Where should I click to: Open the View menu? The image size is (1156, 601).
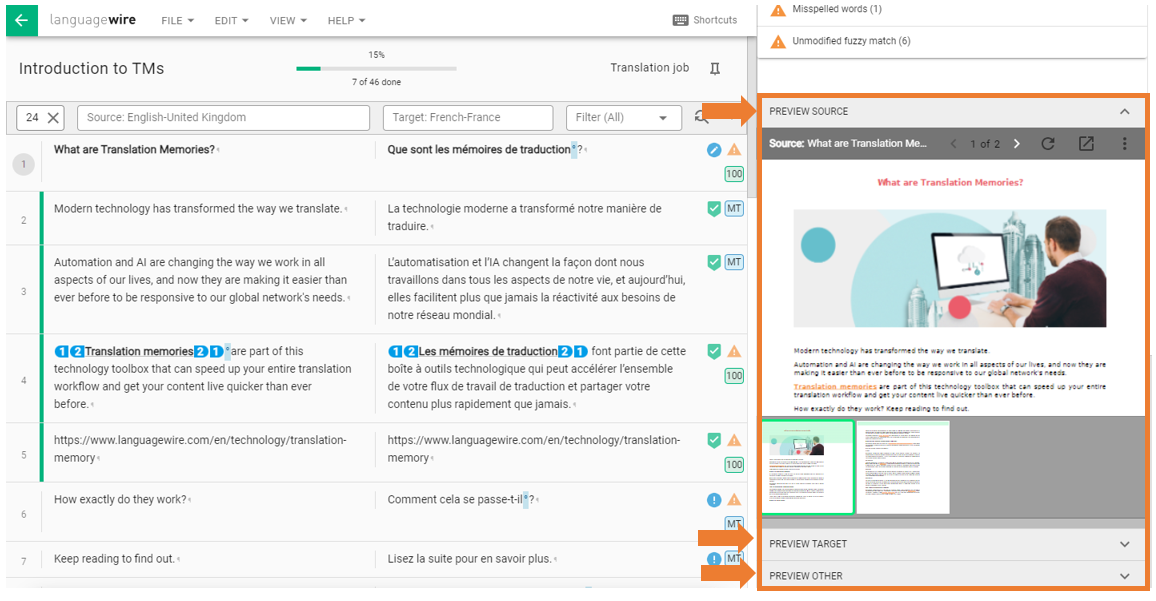(x=288, y=21)
